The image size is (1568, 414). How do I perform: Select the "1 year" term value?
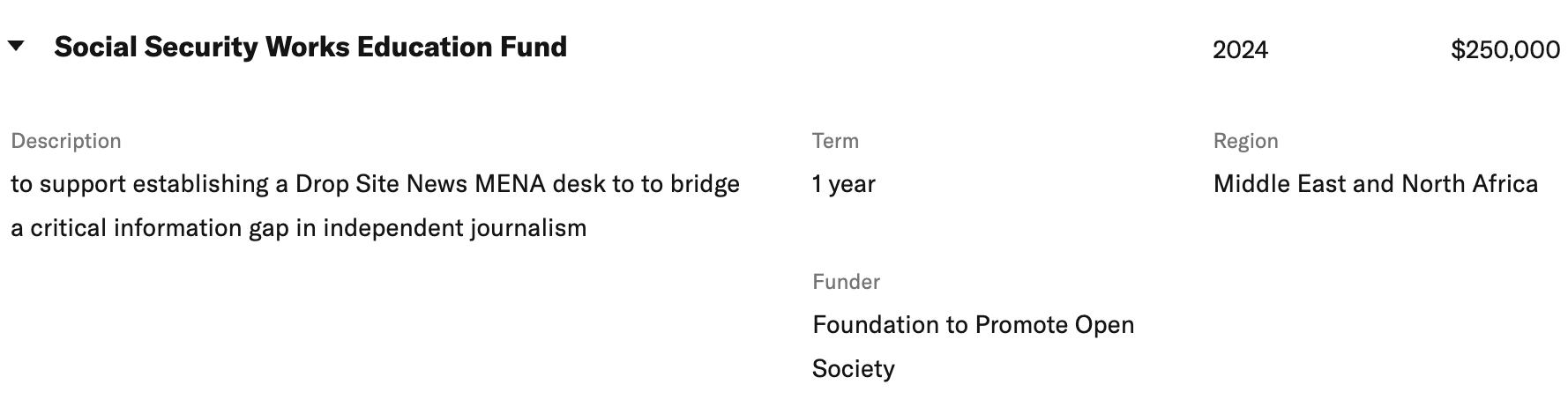pyautogui.click(x=843, y=184)
